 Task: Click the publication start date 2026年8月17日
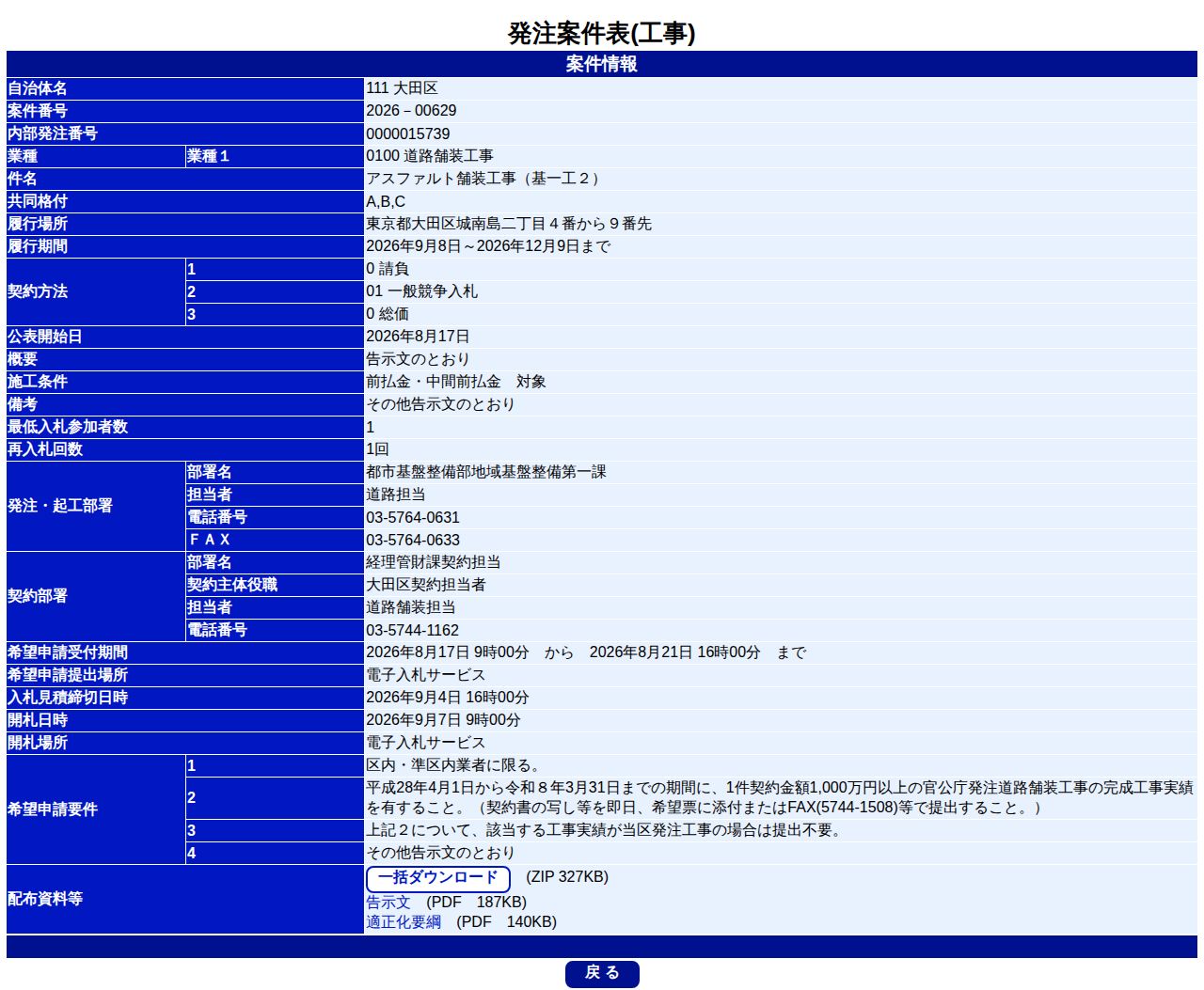point(418,337)
